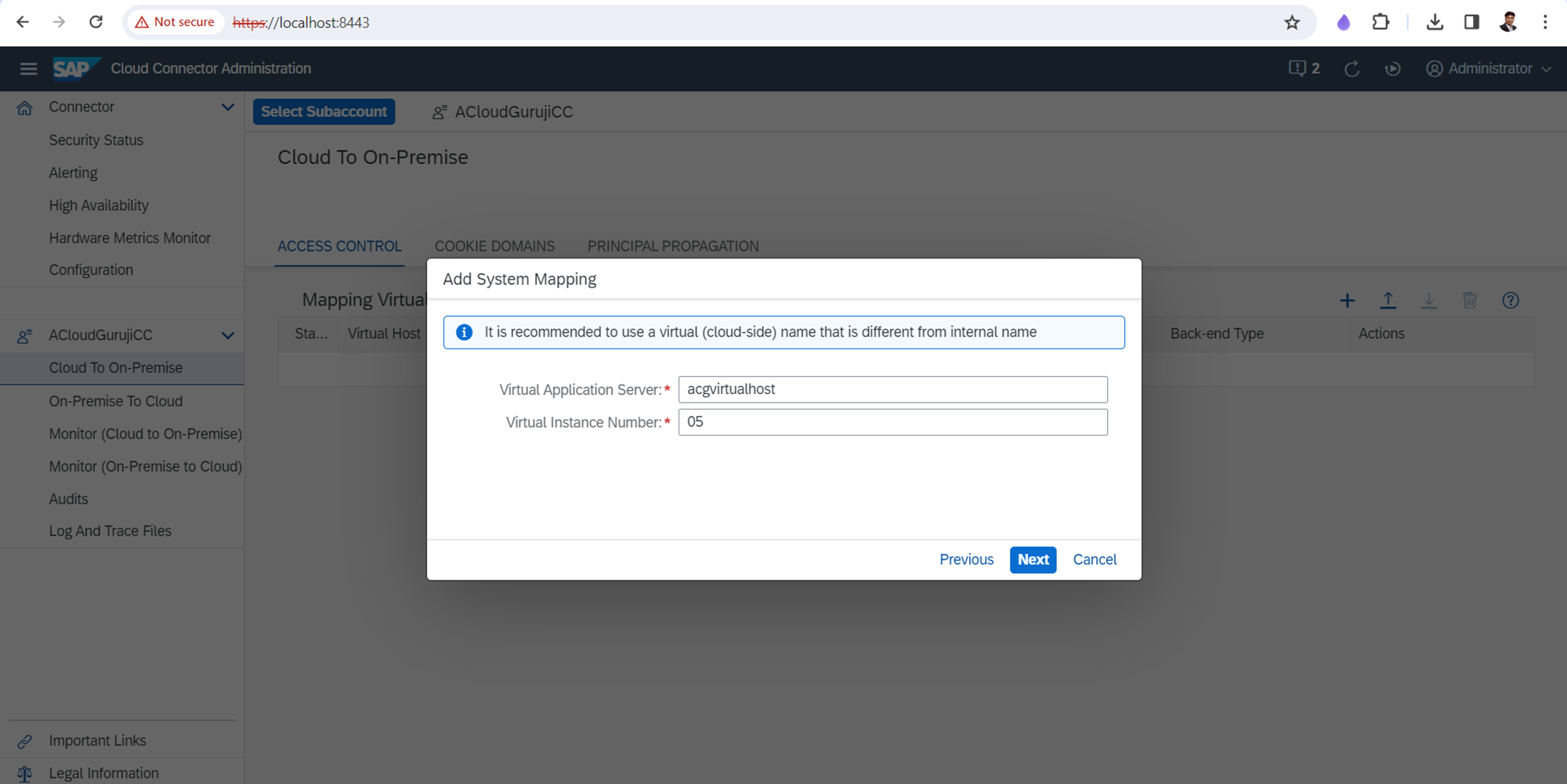Screen dimensions: 1567x784
Task: Click the refresh icon in header
Action: pos(1352,69)
